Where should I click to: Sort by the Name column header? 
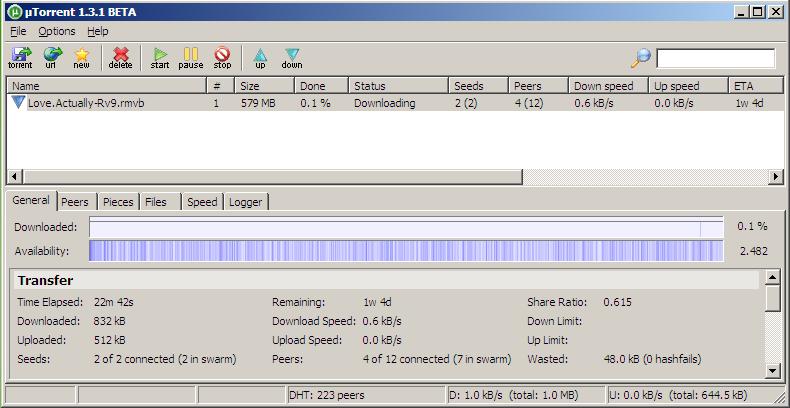[x=106, y=86]
